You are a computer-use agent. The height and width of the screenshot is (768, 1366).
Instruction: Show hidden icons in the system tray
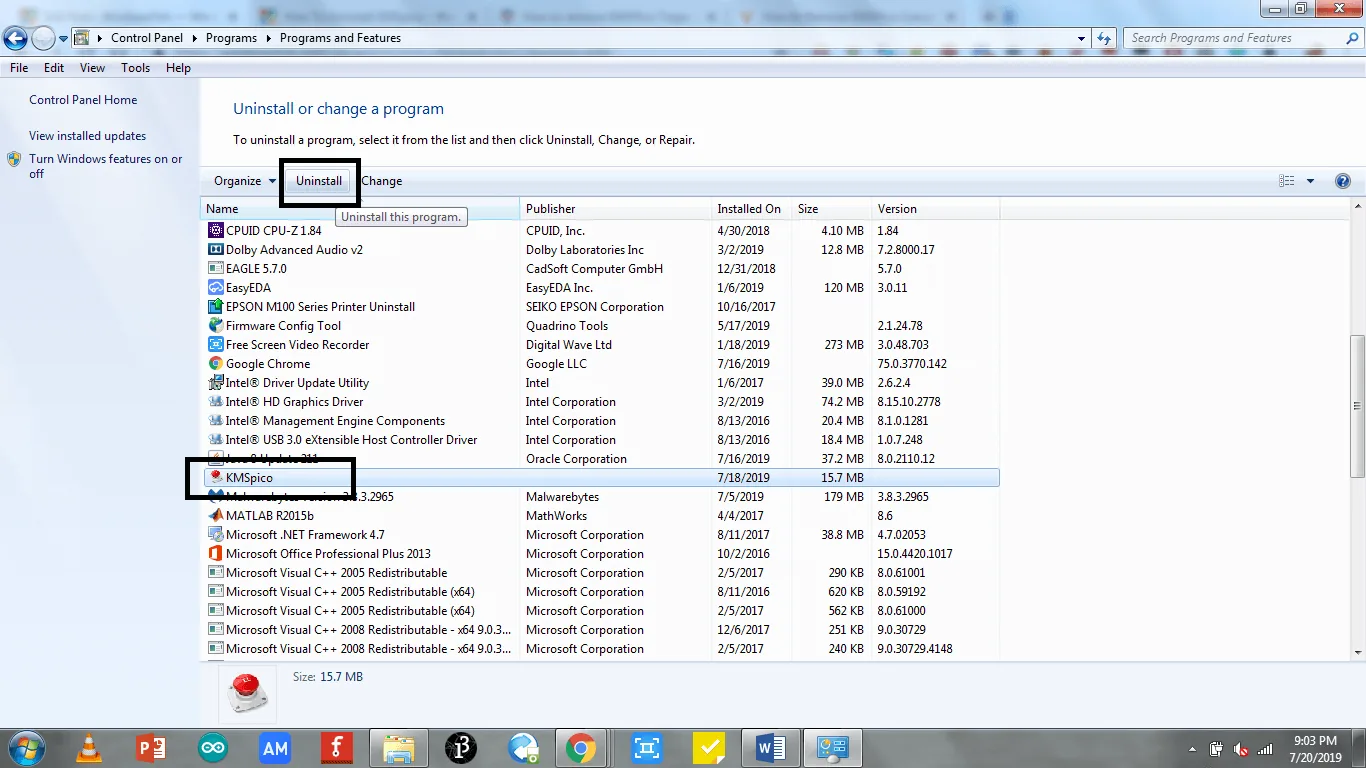(x=1192, y=748)
